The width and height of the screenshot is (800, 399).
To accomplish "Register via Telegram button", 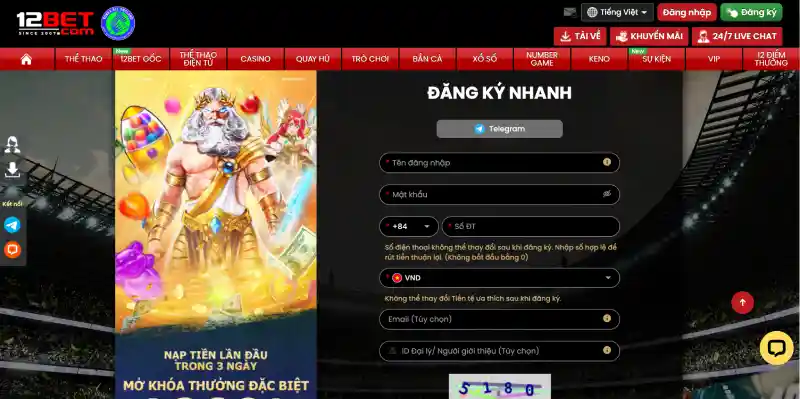I will (499, 129).
